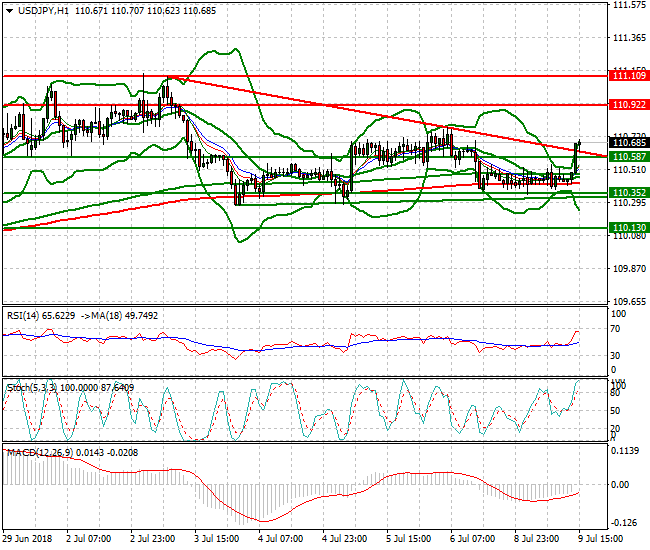Select the 6 Jul 07:00 time label
This screenshot has width=650, height=550.
click(x=473, y=539)
